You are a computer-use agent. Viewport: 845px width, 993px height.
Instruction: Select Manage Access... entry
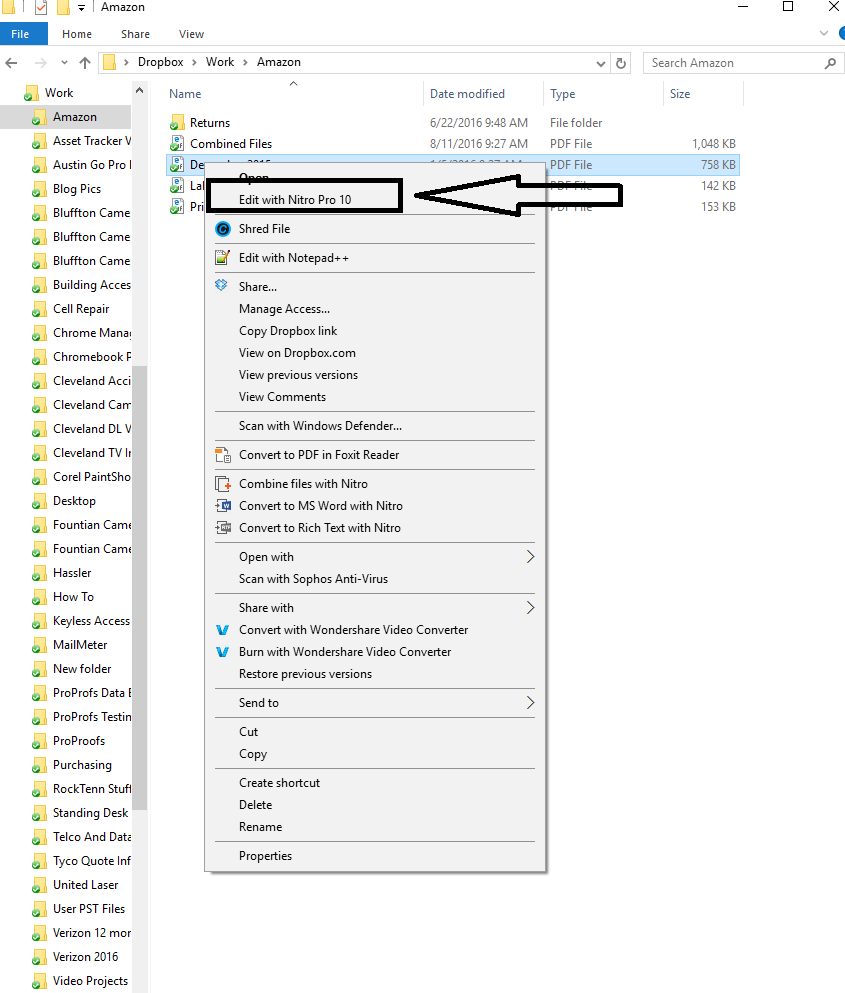284,309
